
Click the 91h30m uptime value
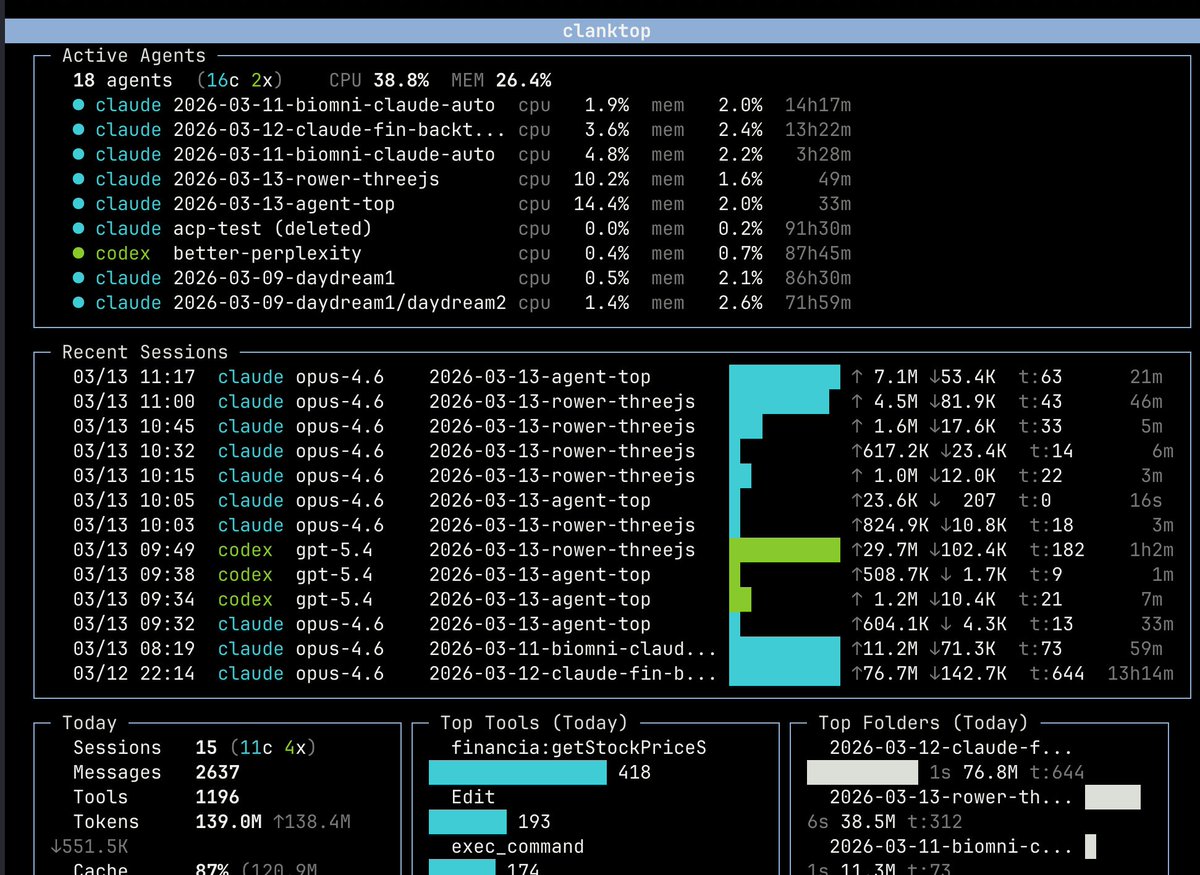point(818,229)
